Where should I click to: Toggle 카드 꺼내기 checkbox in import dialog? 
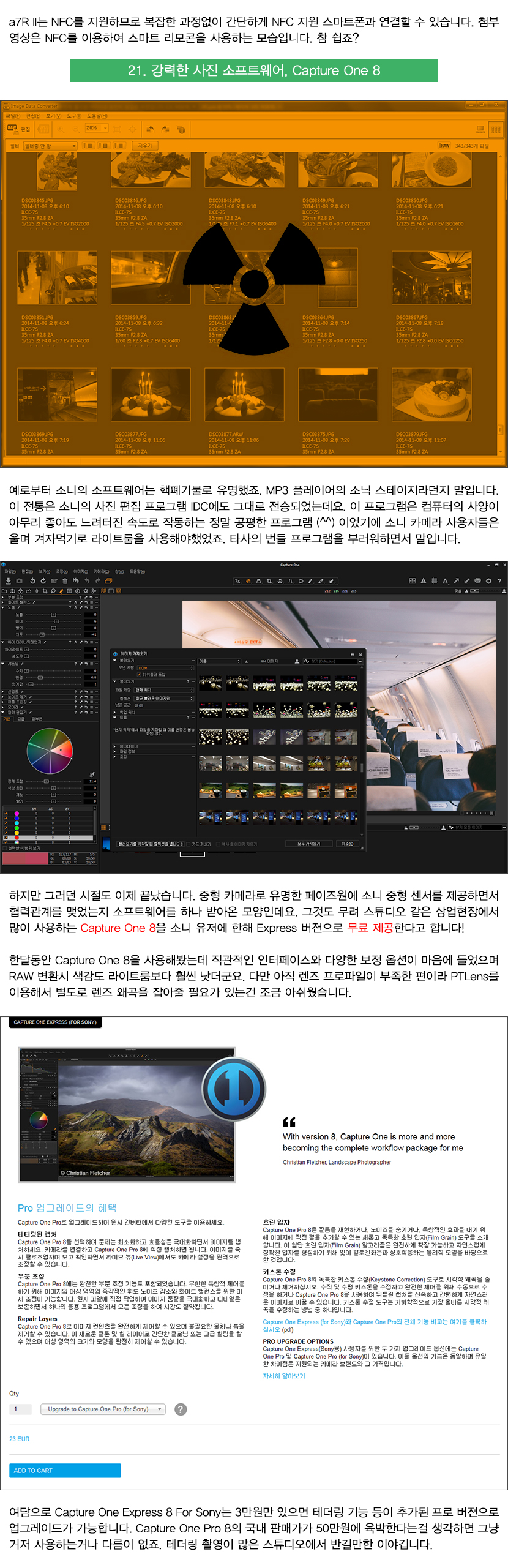click(189, 844)
